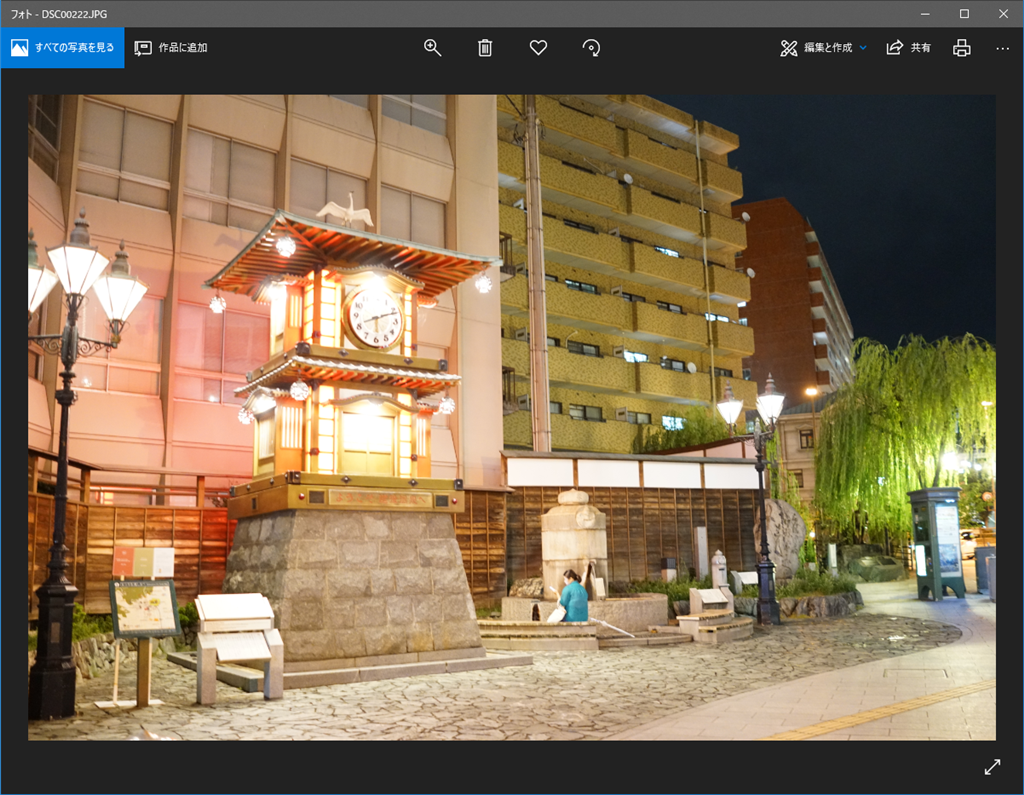Share the photo via the 共有 arrow icon
Viewport: 1024px width, 795px height.
tap(893, 47)
